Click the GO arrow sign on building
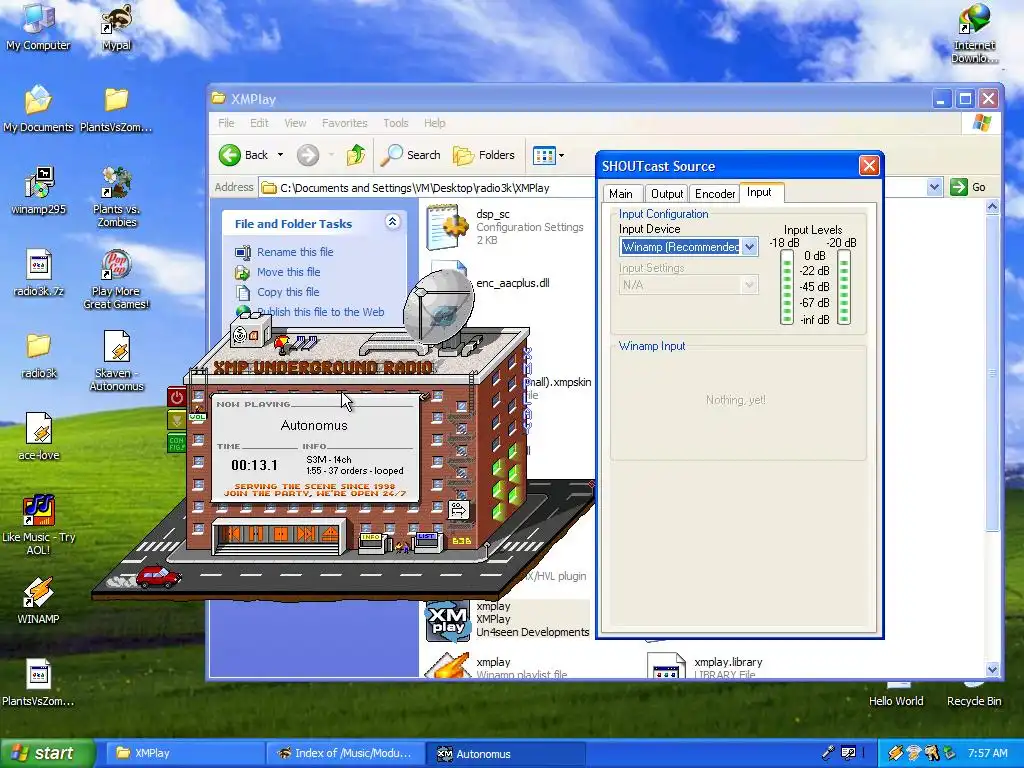This screenshot has height=768, width=1024. click(x=459, y=509)
